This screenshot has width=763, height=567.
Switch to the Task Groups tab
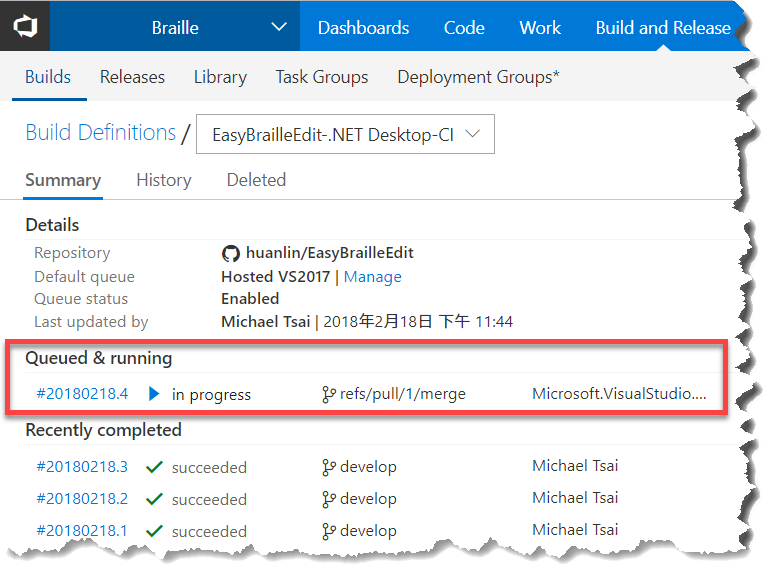322,77
